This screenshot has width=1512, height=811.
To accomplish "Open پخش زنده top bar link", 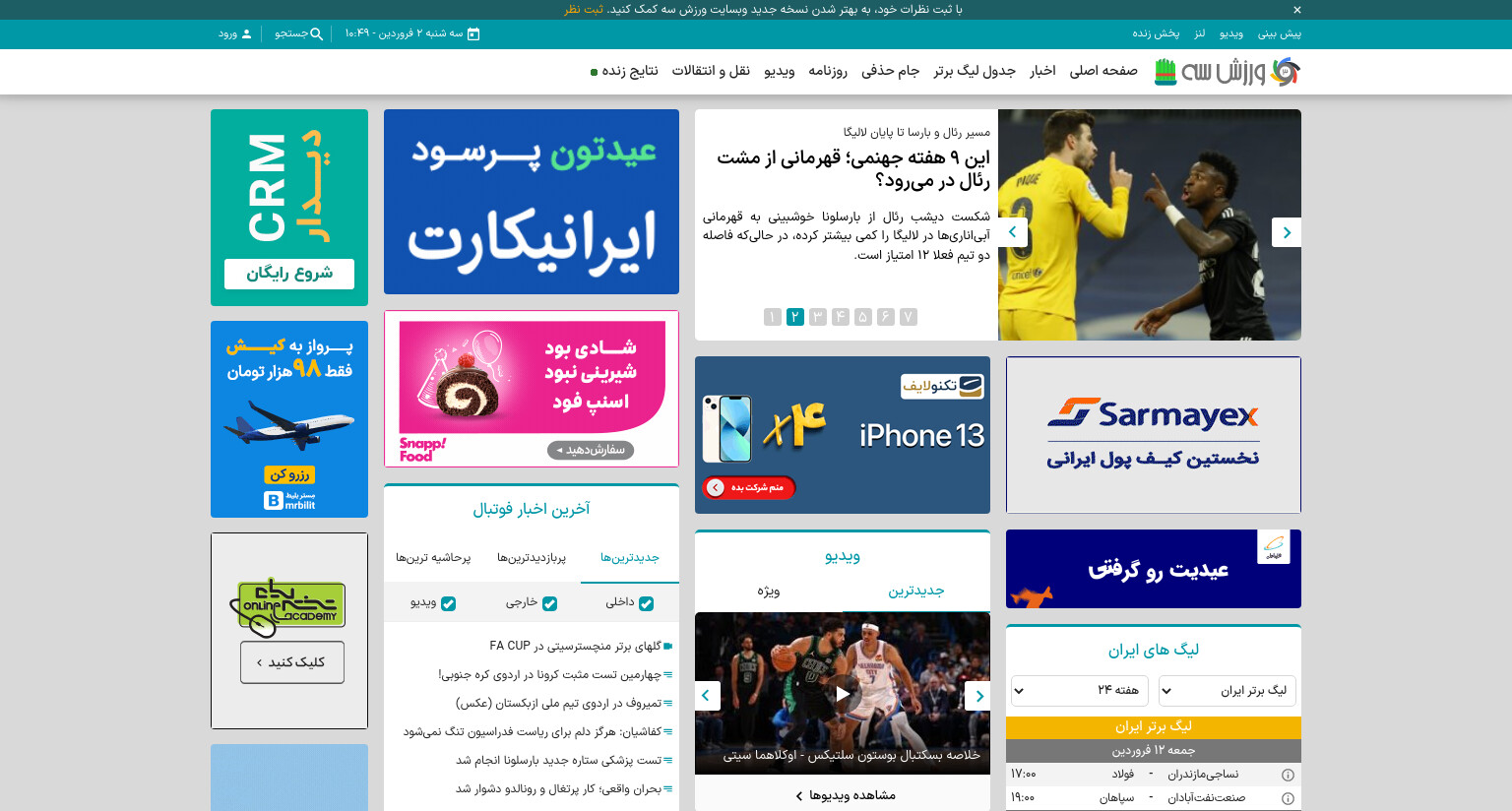I will pos(1156,33).
